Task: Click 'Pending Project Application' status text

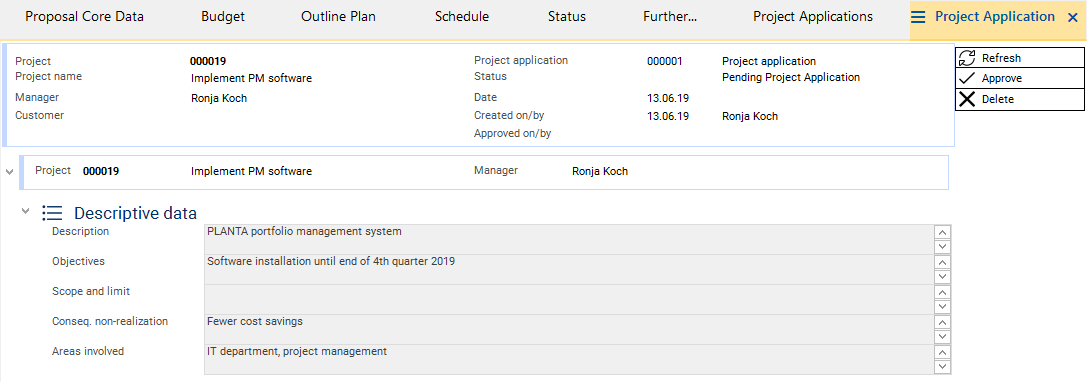Action: [791, 77]
